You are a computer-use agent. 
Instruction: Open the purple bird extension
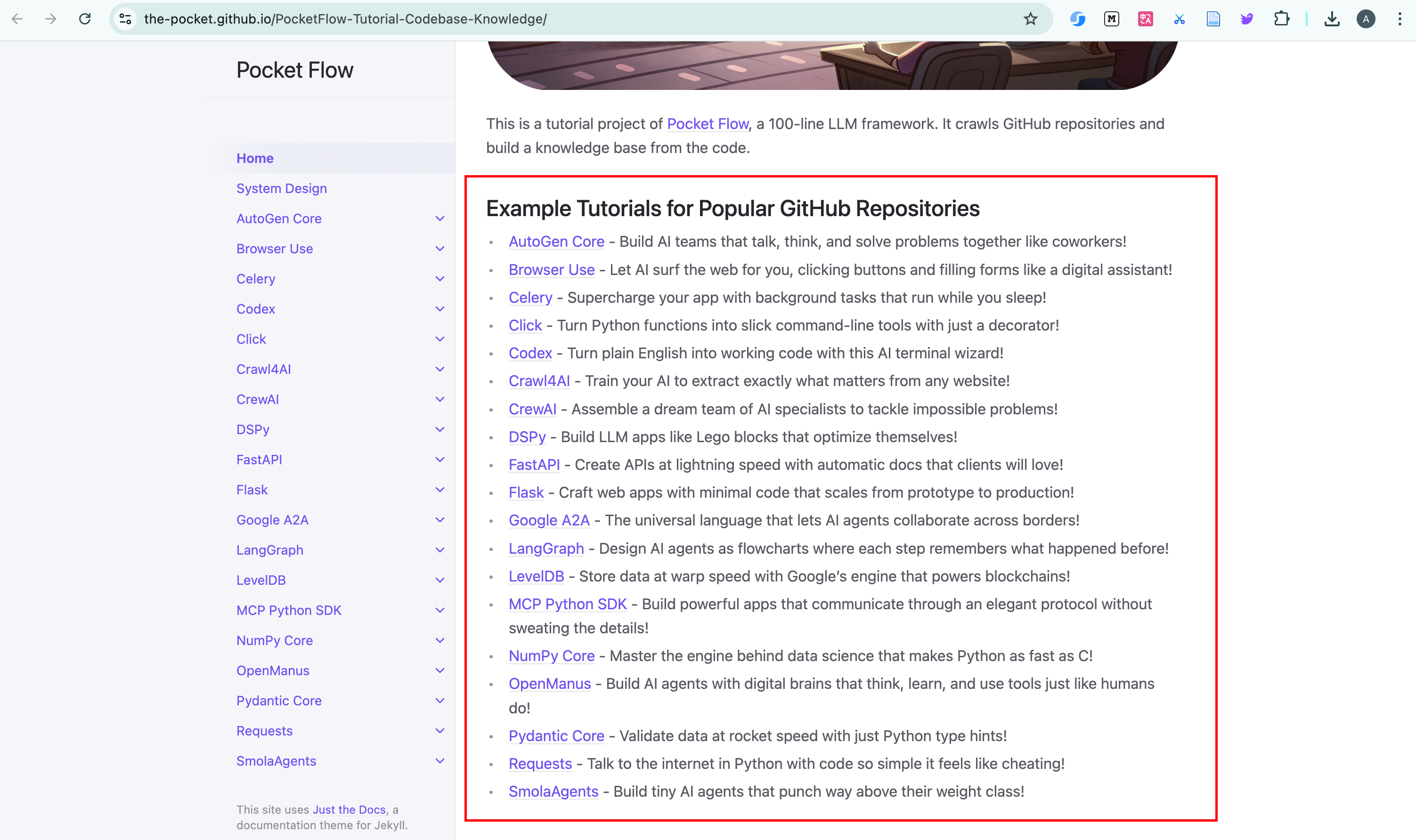tap(1247, 19)
